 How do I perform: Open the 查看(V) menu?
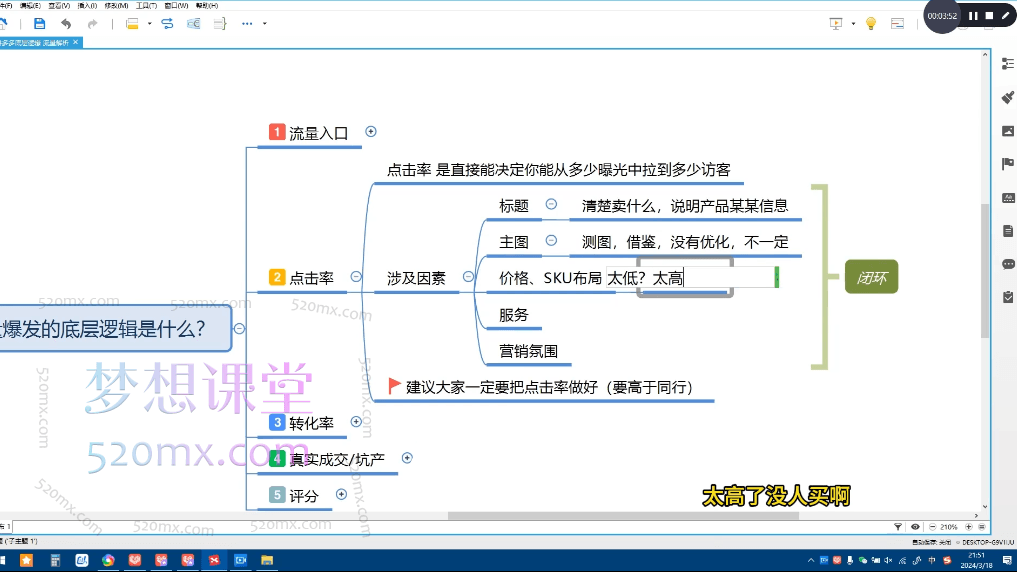point(59,5)
